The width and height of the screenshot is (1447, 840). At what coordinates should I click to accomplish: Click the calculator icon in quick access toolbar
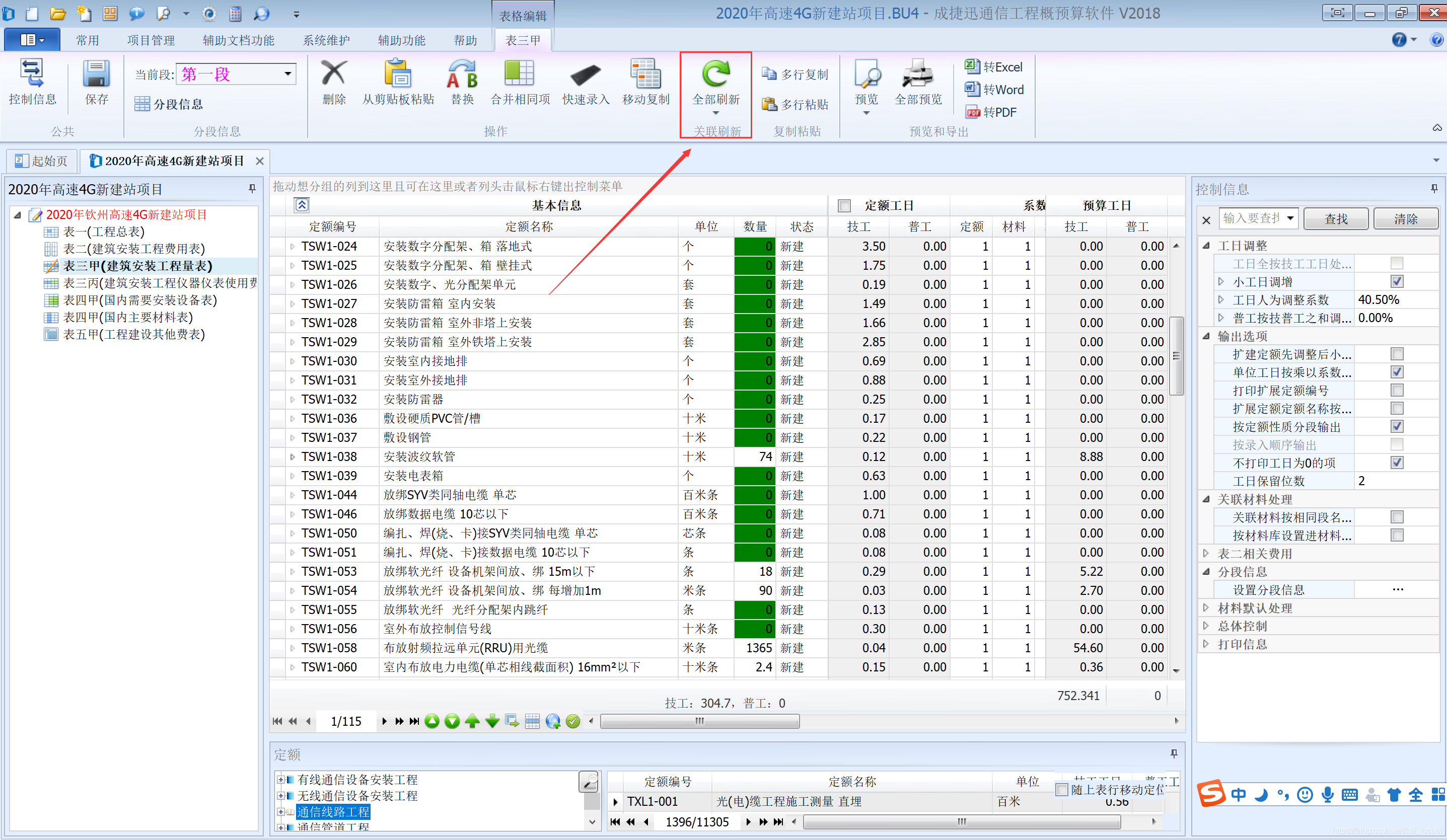tap(235, 13)
